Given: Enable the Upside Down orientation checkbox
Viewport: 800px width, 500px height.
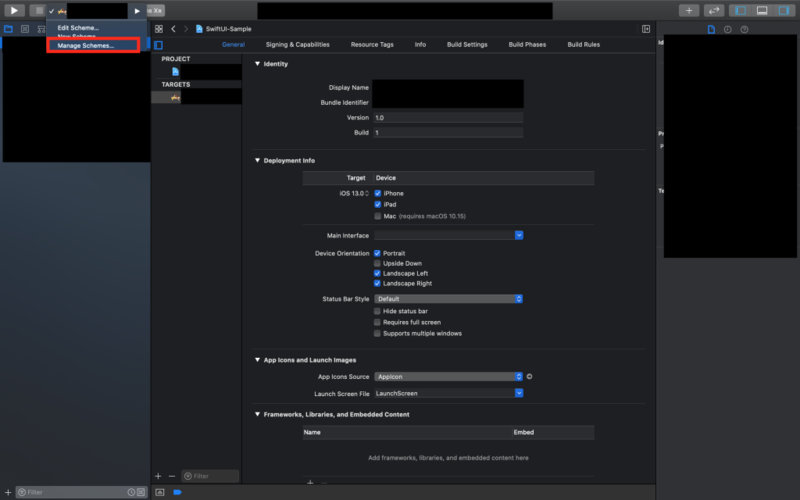Looking at the screenshot, I should (377, 263).
